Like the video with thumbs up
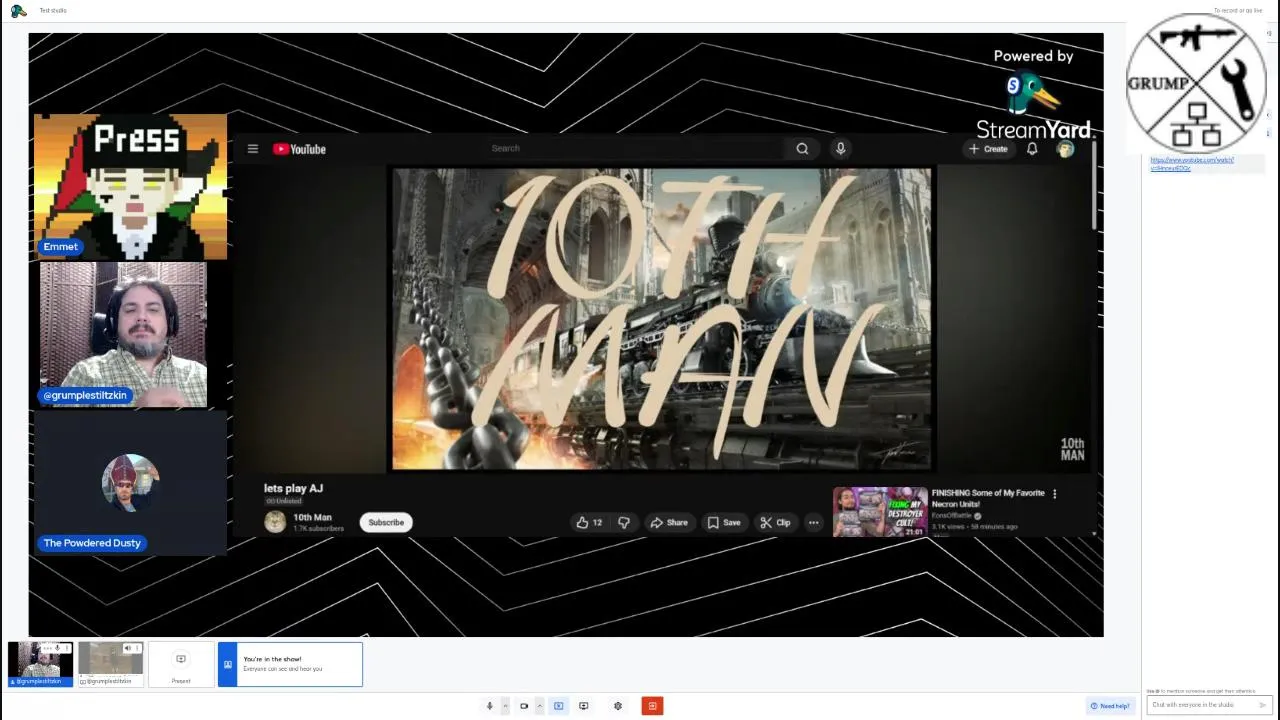Image resolution: width=1280 pixels, height=720 pixels. coord(588,522)
